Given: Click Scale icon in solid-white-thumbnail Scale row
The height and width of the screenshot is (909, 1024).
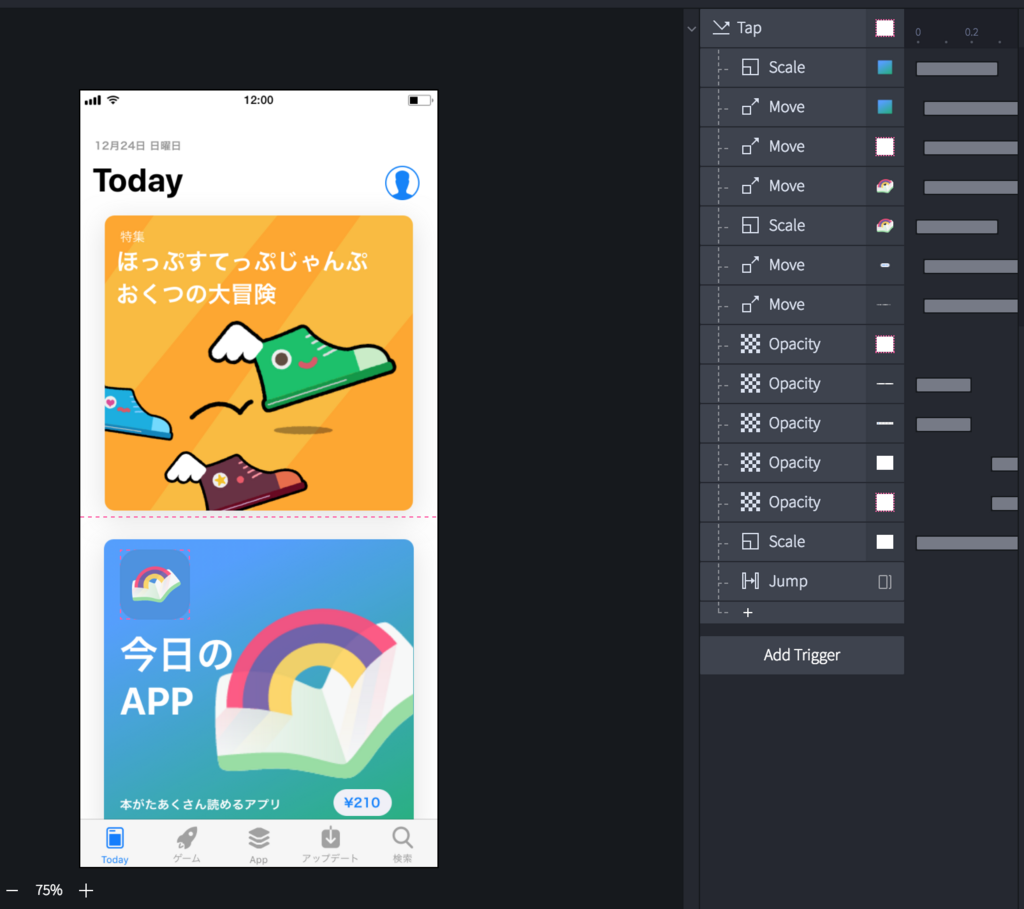Looking at the screenshot, I should pos(750,541).
